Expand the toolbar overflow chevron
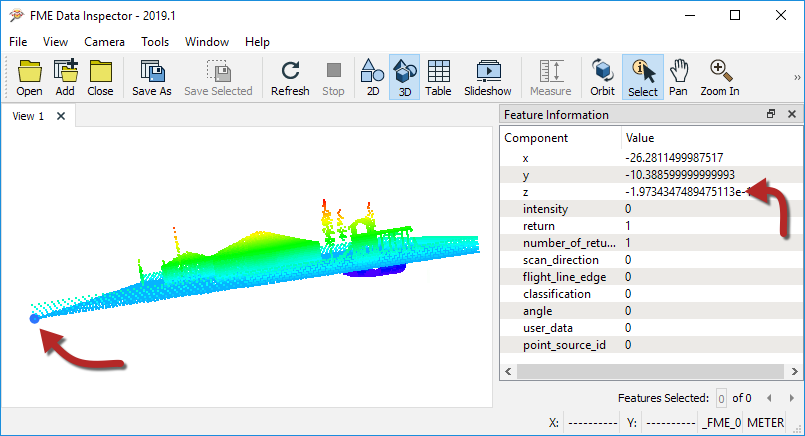 click(797, 78)
